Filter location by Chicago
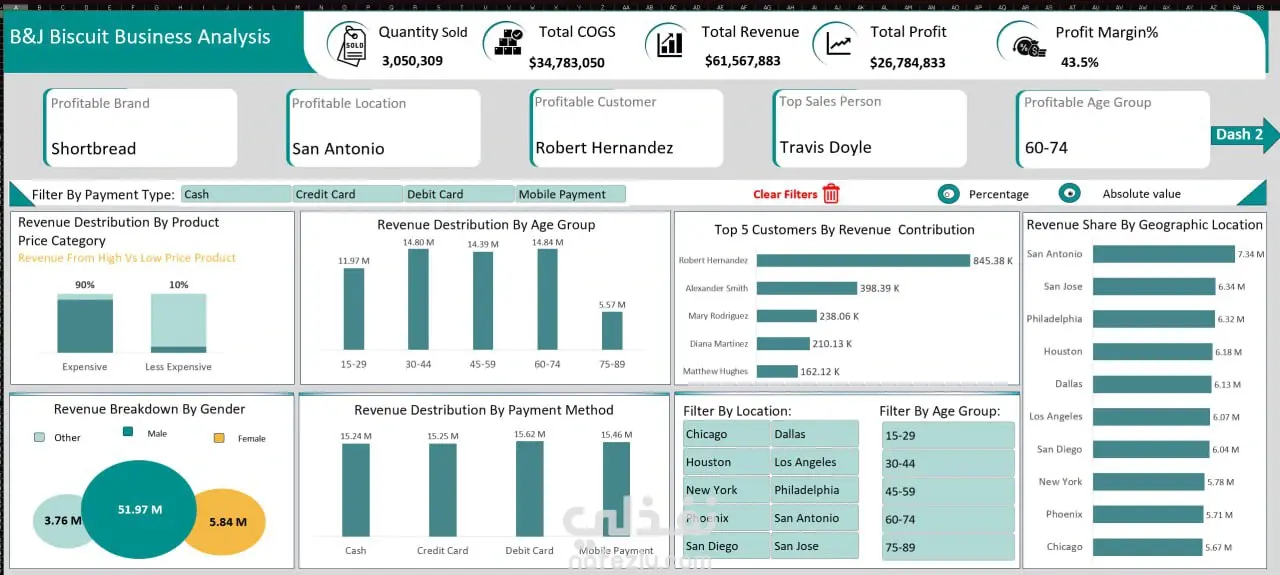This screenshot has height=575, width=1280. tap(726, 434)
